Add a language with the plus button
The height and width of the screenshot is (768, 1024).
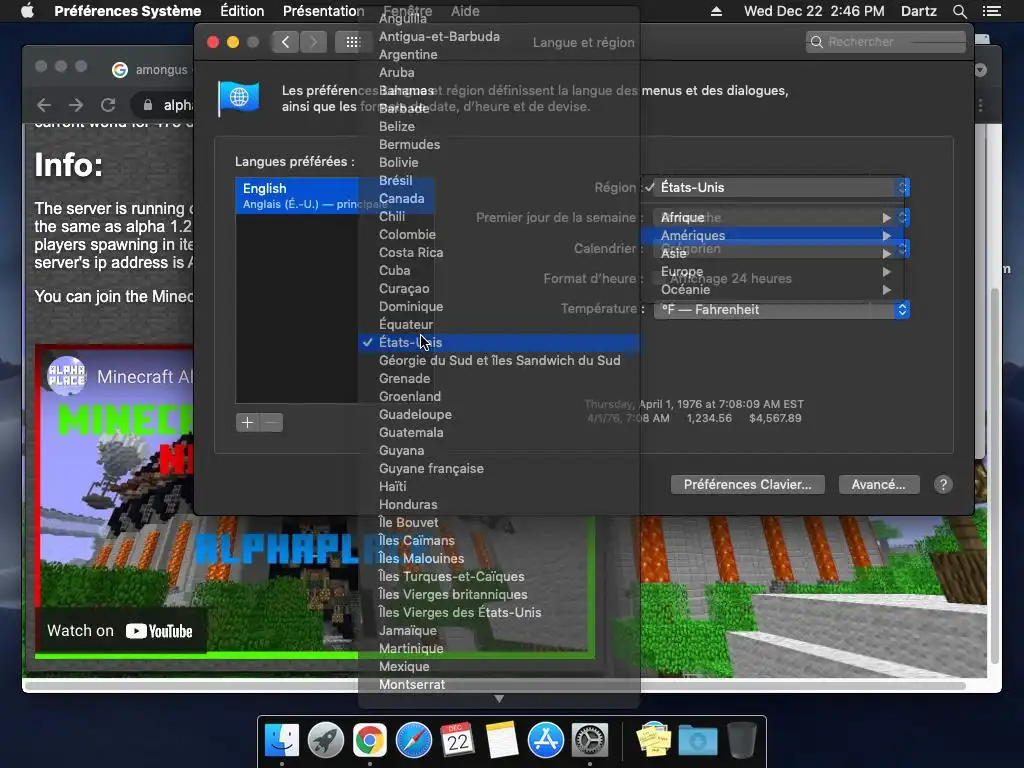(x=248, y=423)
